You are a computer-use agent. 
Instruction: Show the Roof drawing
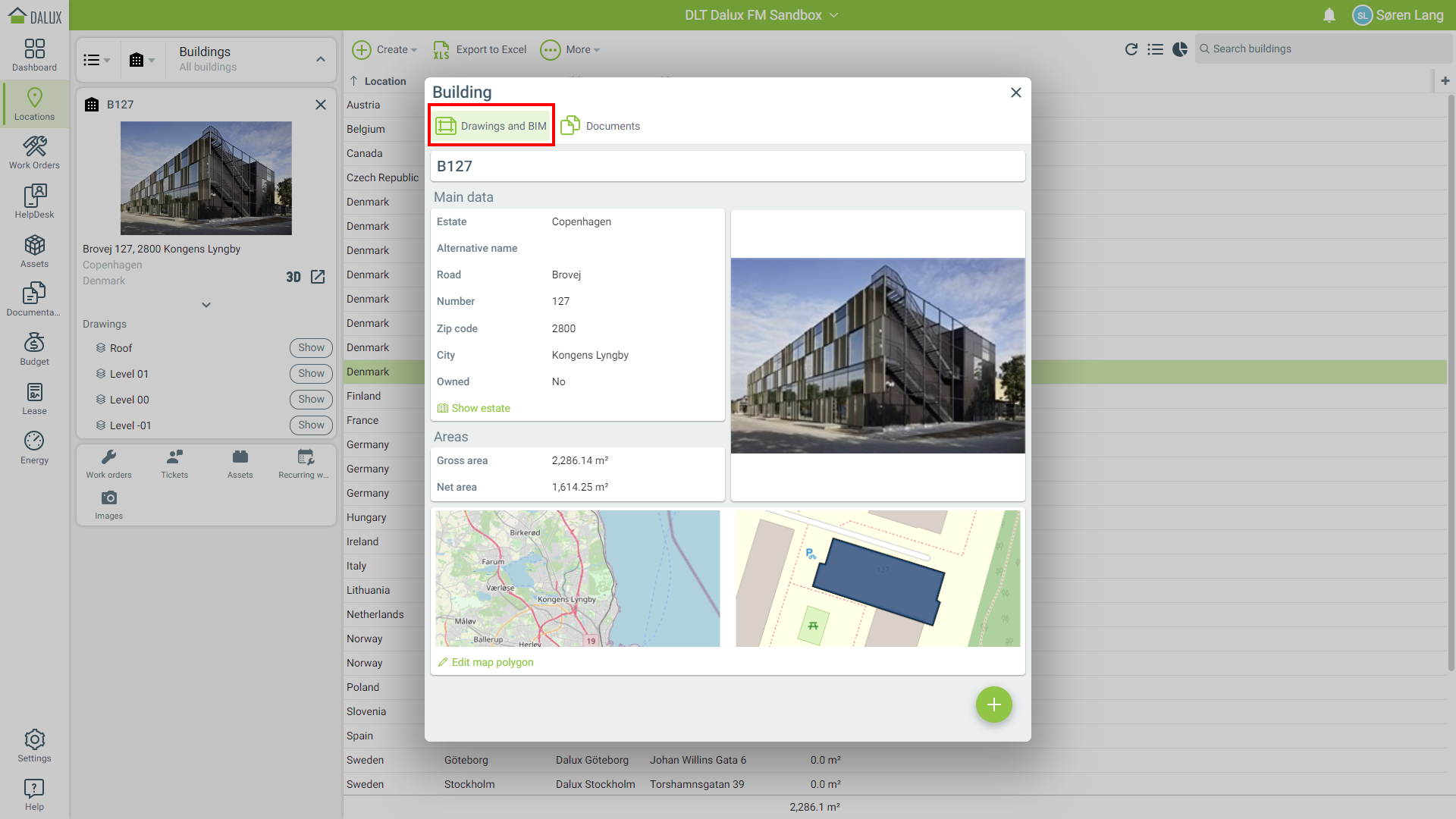(311, 347)
